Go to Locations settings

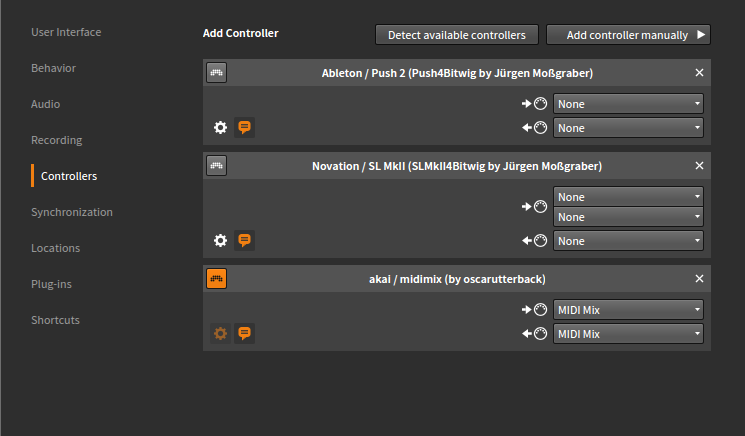pyautogui.click(x=56, y=248)
